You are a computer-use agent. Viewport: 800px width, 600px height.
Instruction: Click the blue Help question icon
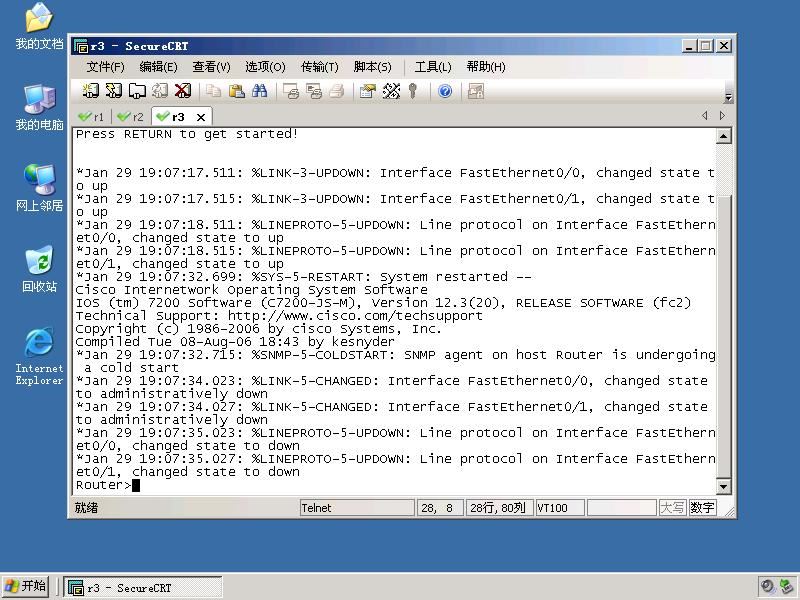[445, 91]
